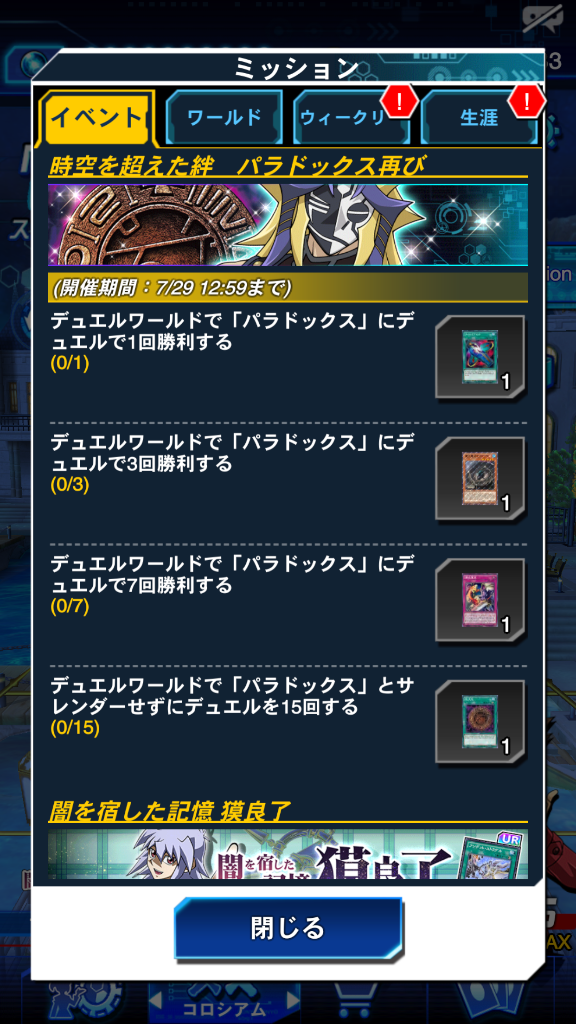Viewport: 576px width, 1024px height.
Task: Select the イベント tab
Action: pyautogui.click(x=98, y=118)
